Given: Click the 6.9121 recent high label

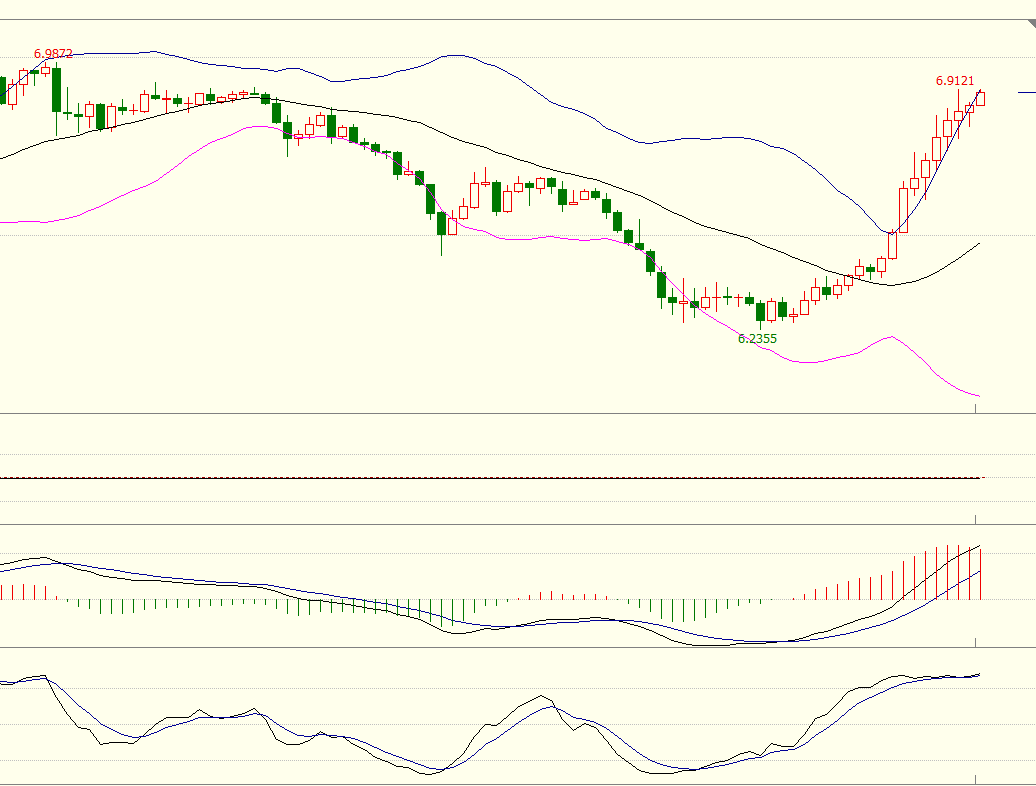Looking at the screenshot, I should coord(955,81).
